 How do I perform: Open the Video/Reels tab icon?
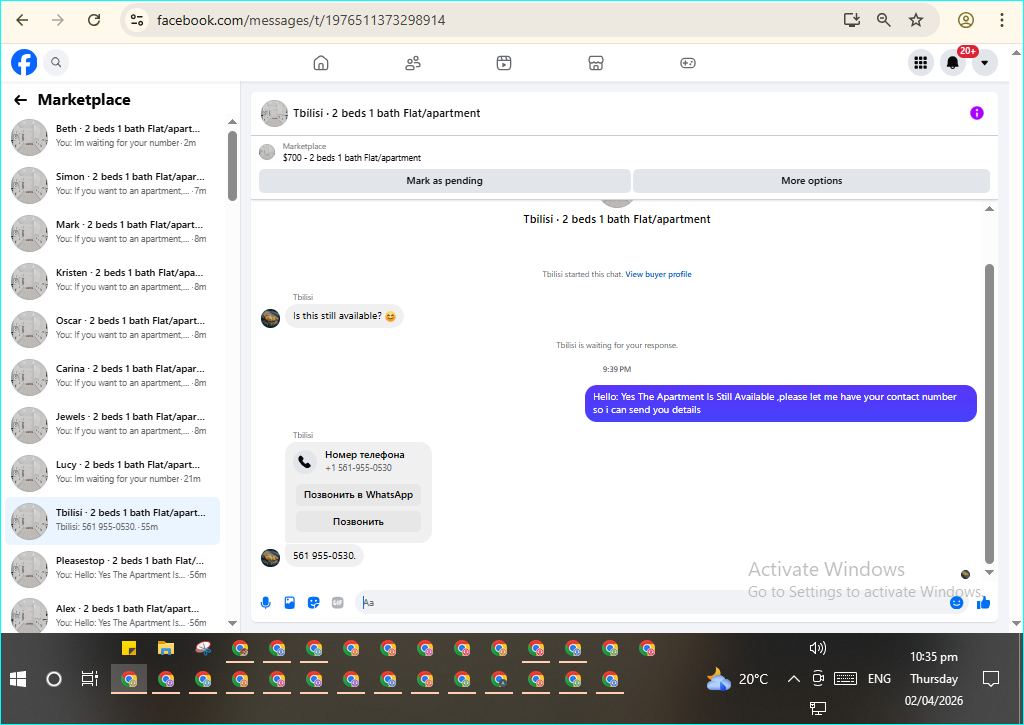click(504, 63)
